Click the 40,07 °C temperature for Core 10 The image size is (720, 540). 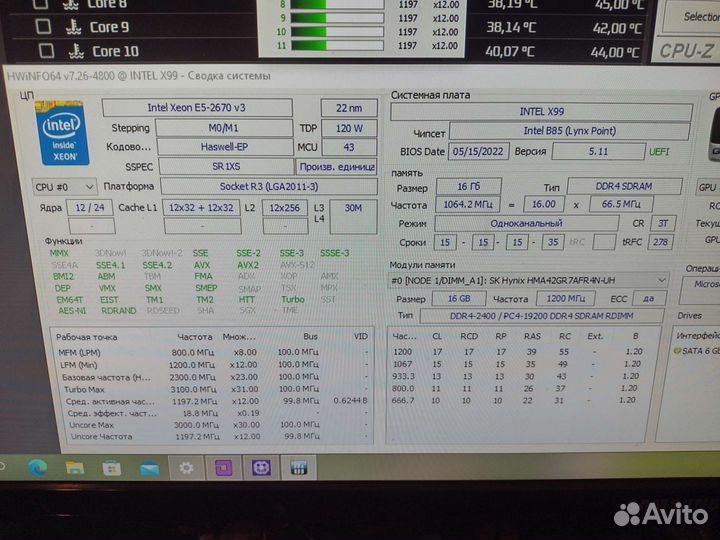(x=510, y=51)
